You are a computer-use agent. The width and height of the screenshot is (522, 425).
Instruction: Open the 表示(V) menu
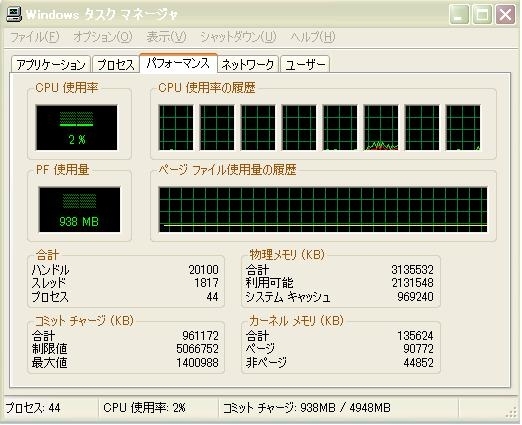pos(166,37)
